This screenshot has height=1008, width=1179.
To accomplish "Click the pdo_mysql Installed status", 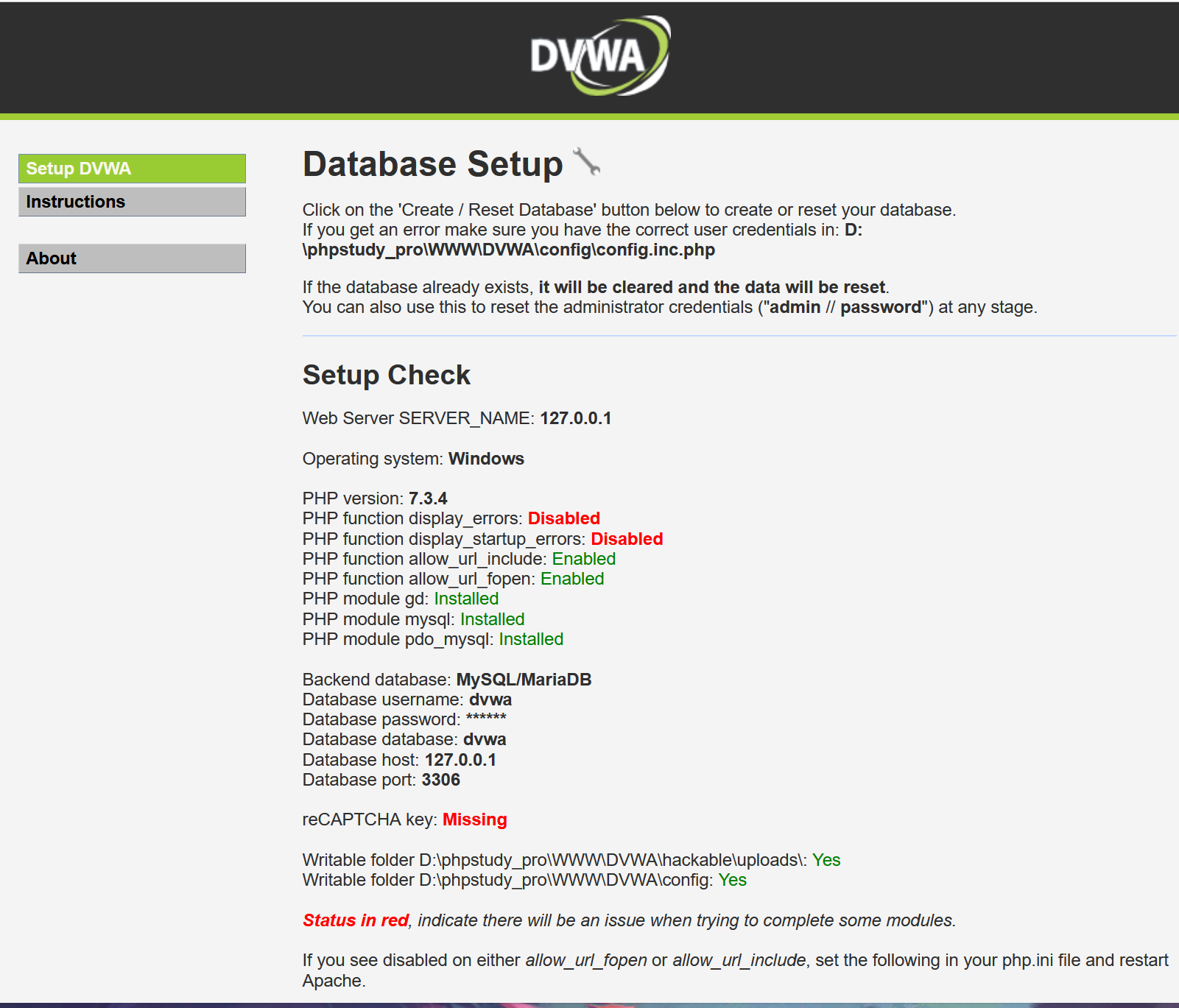I will (531, 639).
